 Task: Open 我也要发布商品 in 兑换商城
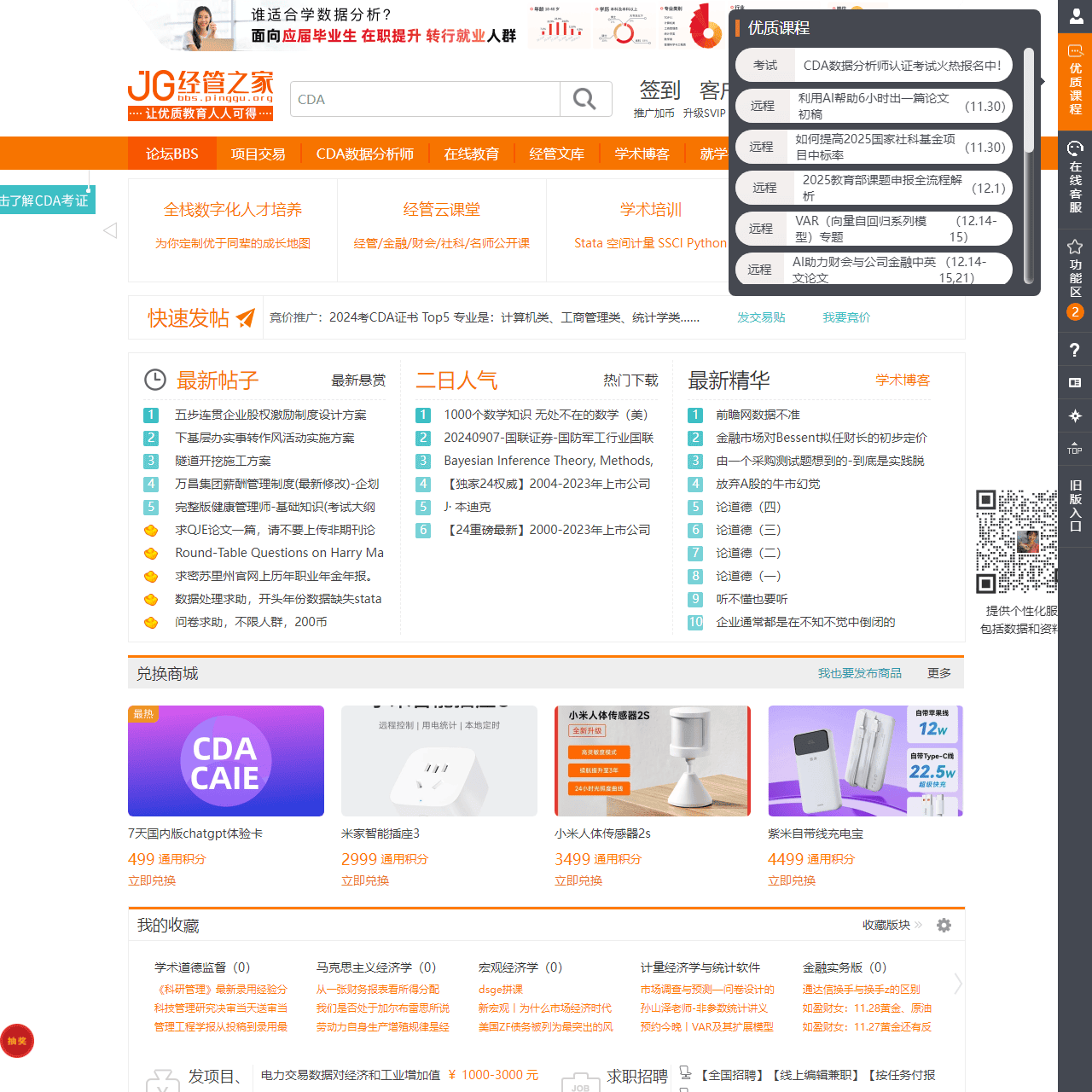click(x=860, y=673)
